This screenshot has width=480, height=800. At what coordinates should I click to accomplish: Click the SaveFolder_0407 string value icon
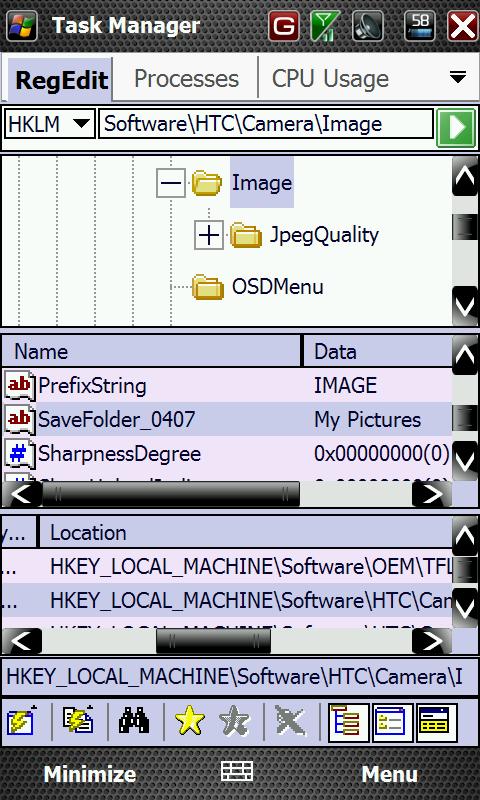tap(20, 419)
